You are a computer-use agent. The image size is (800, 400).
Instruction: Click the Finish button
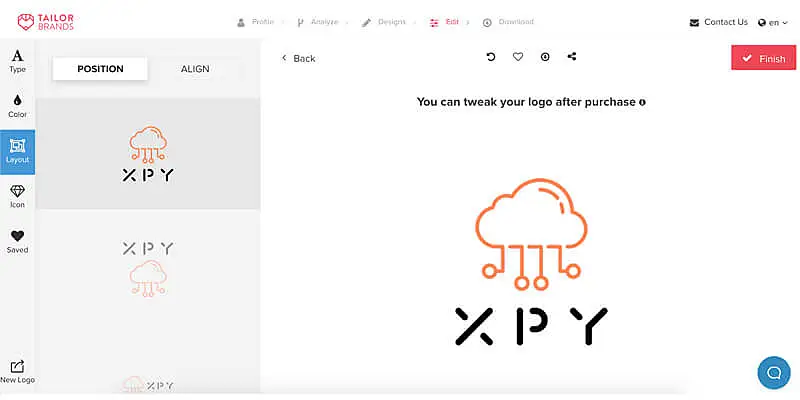(x=763, y=58)
